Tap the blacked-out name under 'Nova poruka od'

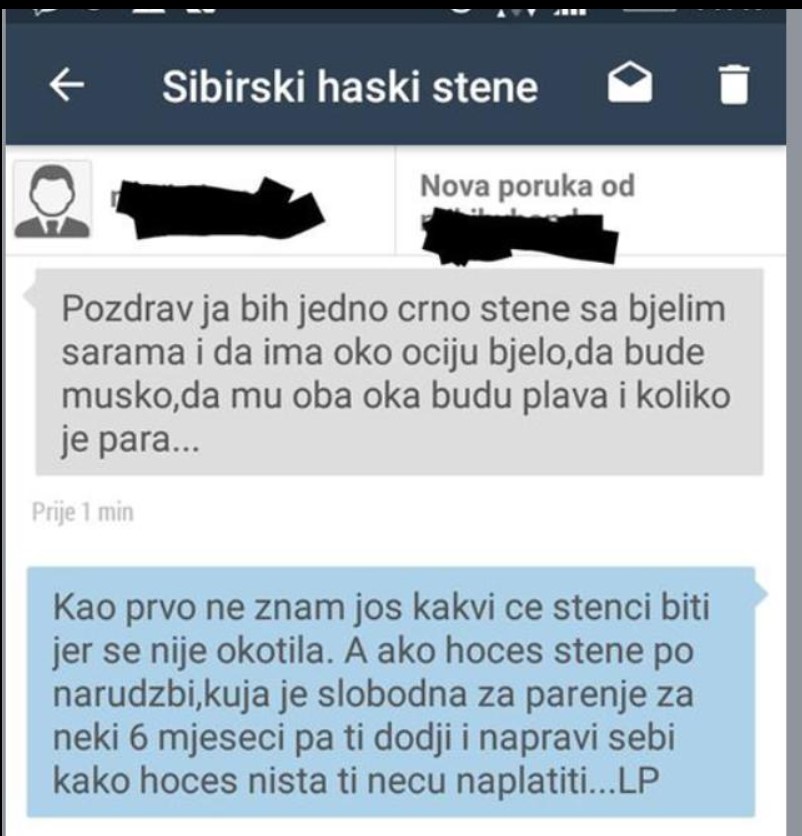(520, 236)
